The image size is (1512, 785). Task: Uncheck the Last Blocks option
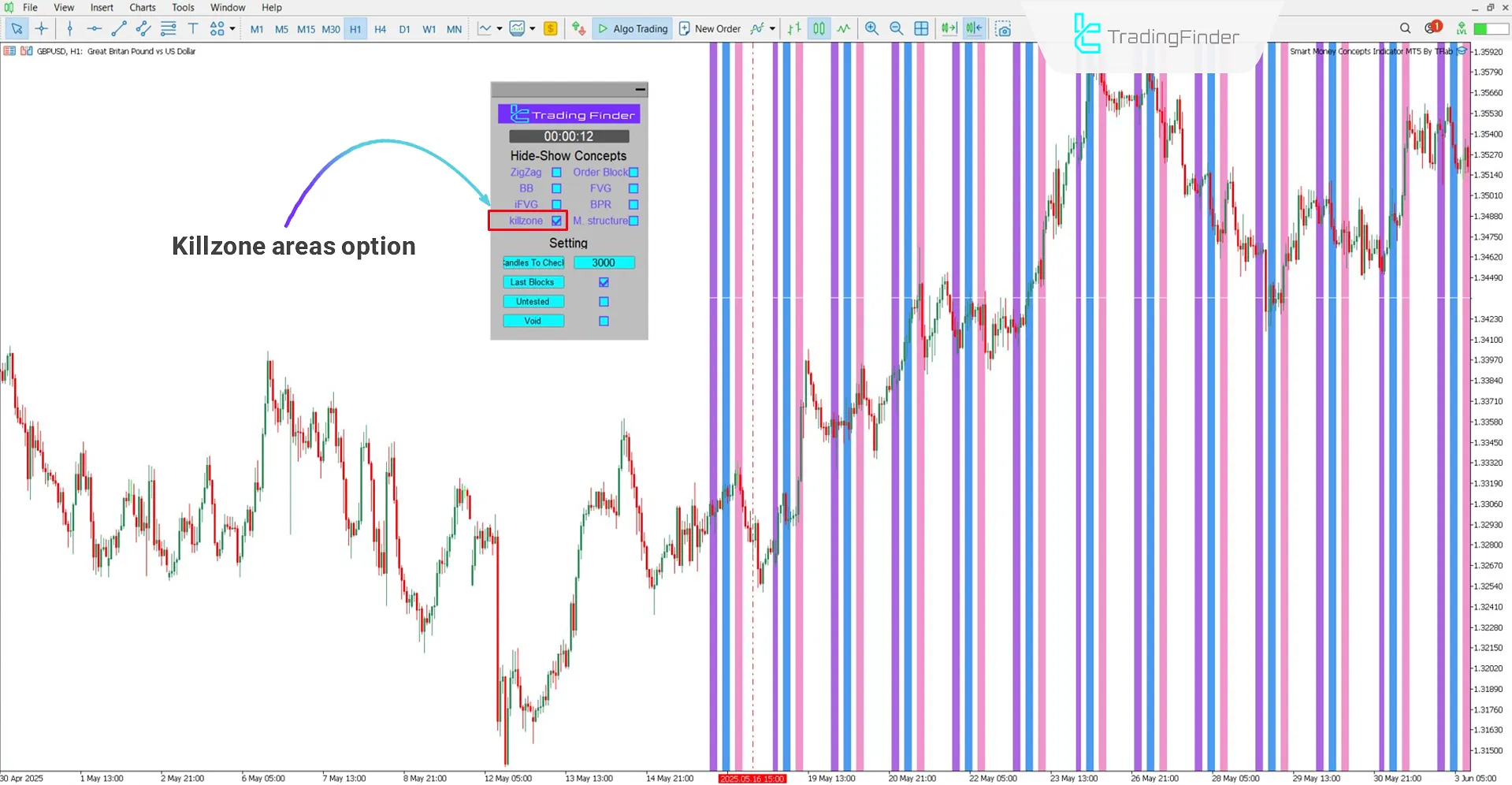[604, 281]
